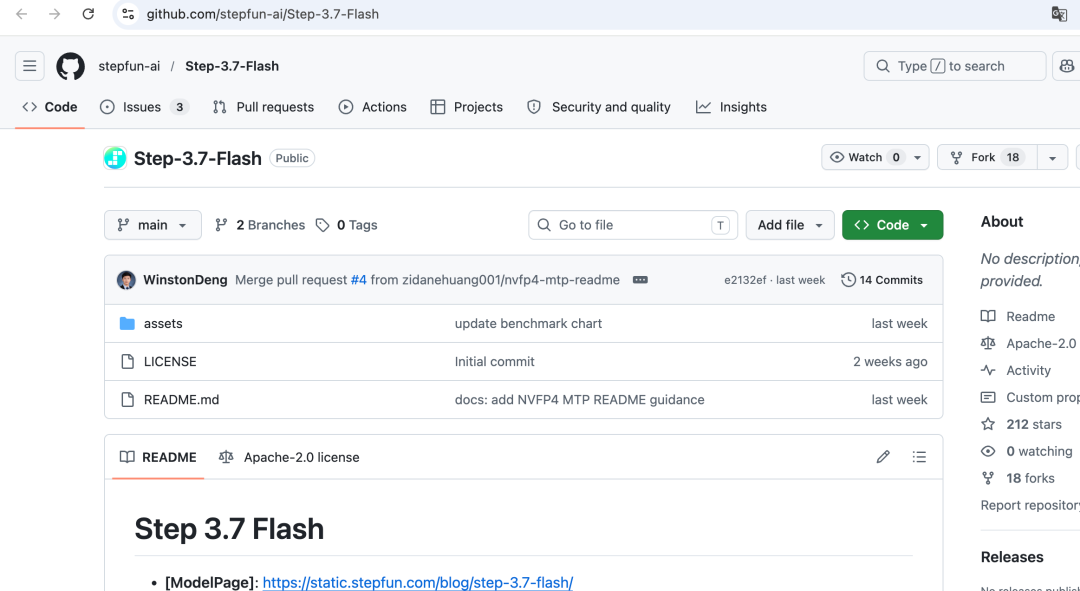This screenshot has width=1080, height=591.
Task: Go back with browser back arrow
Action: click(21, 14)
